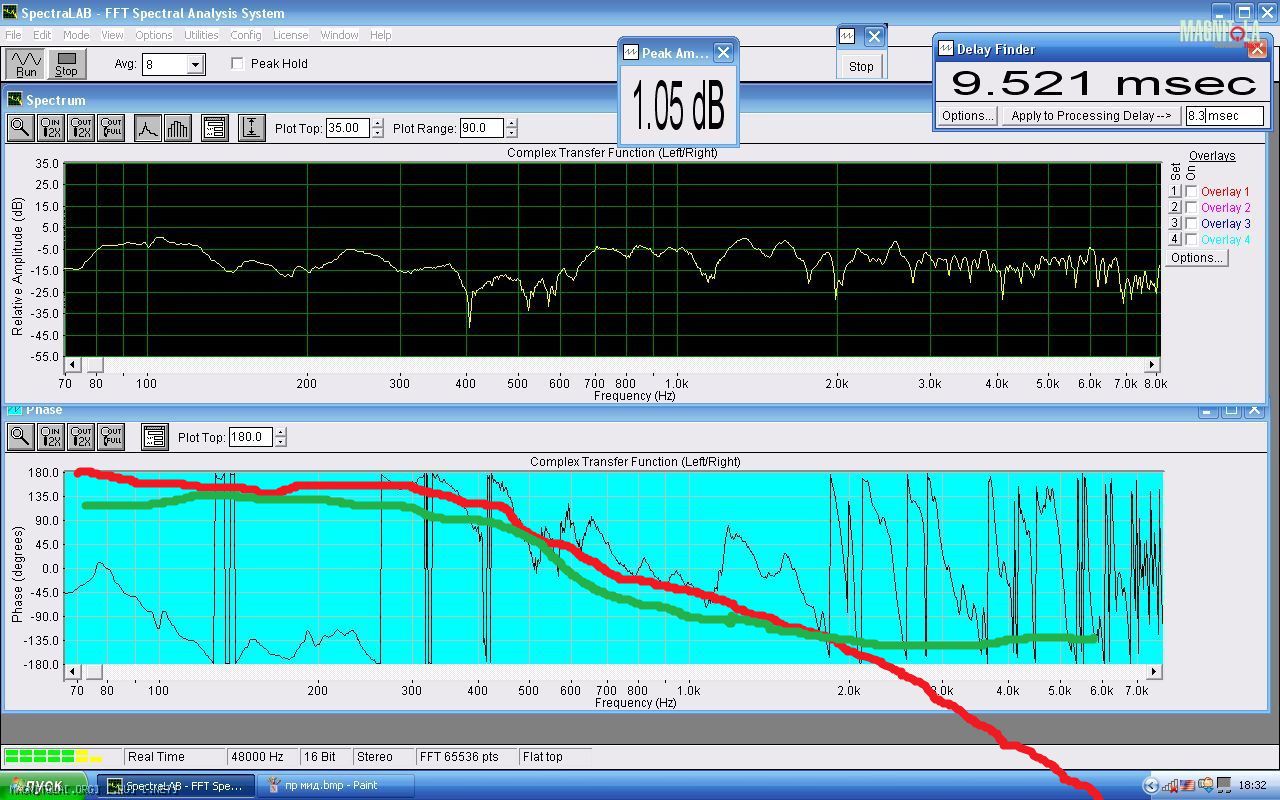The width and height of the screenshot is (1280, 800).
Task: Zoom out 2X on the Spectrum plot
Action: click(81, 128)
